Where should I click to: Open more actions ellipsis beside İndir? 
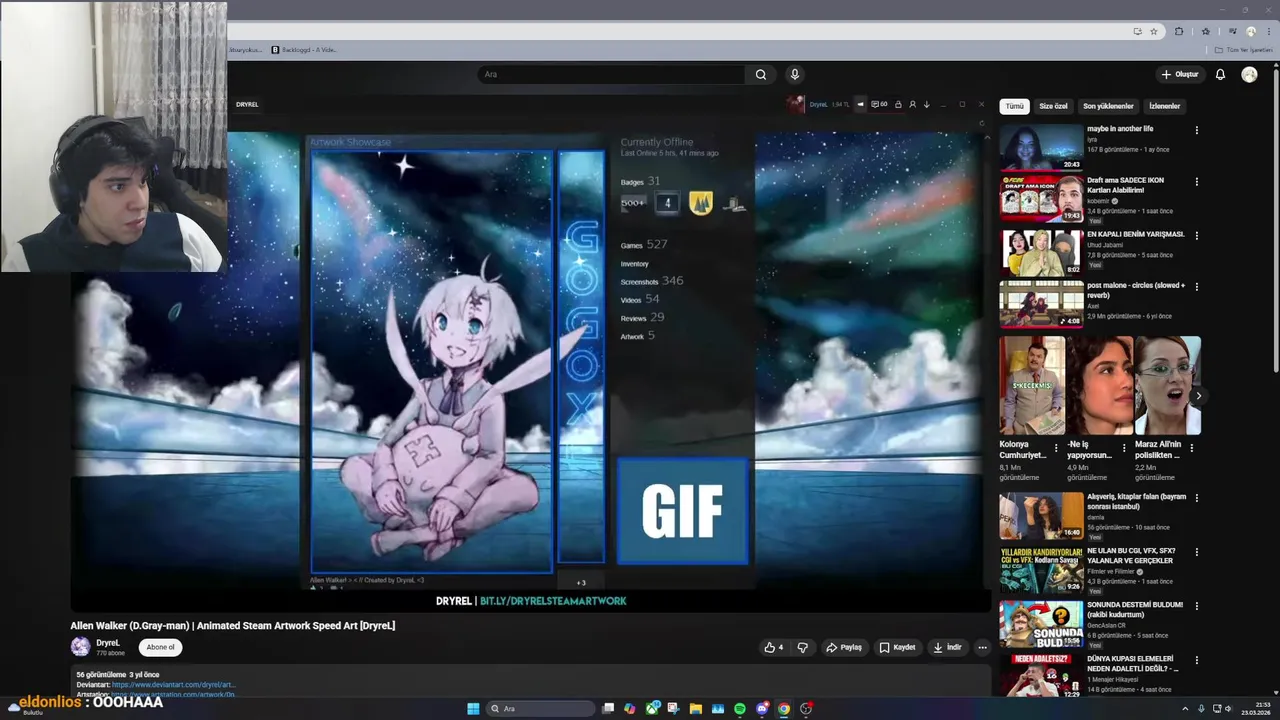click(x=982, y=647)
